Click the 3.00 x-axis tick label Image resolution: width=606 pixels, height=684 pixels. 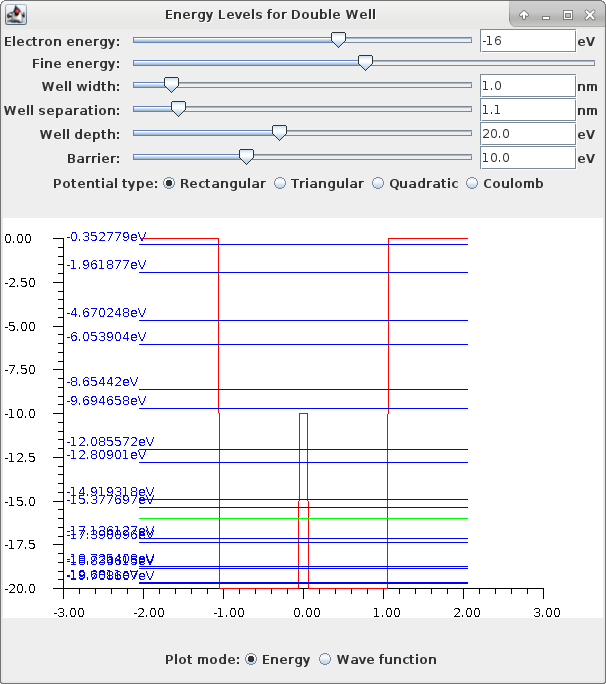pos(547,612)
